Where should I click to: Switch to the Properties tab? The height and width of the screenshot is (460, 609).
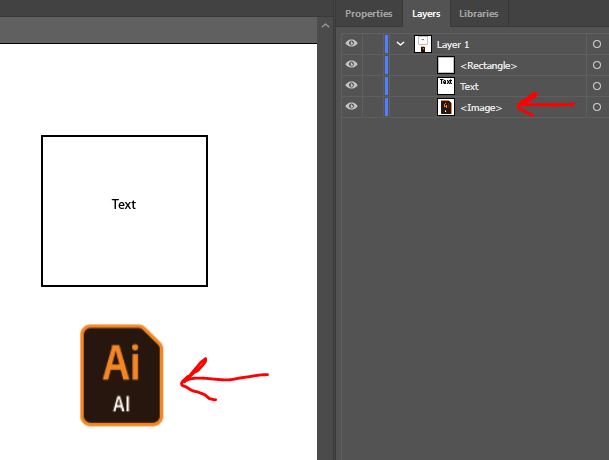coord(369,14)
